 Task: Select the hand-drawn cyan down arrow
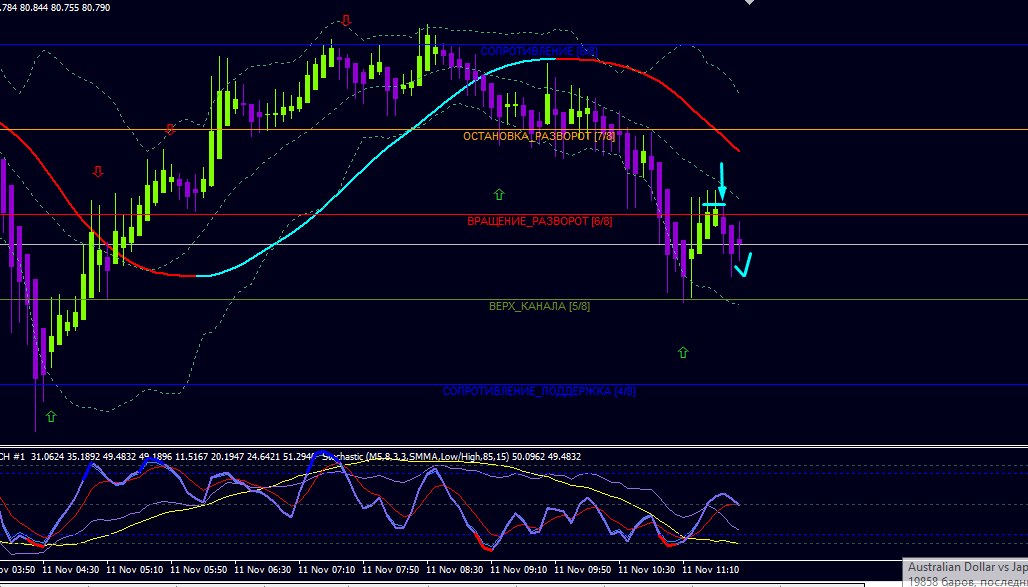click(x=722, y=181)
